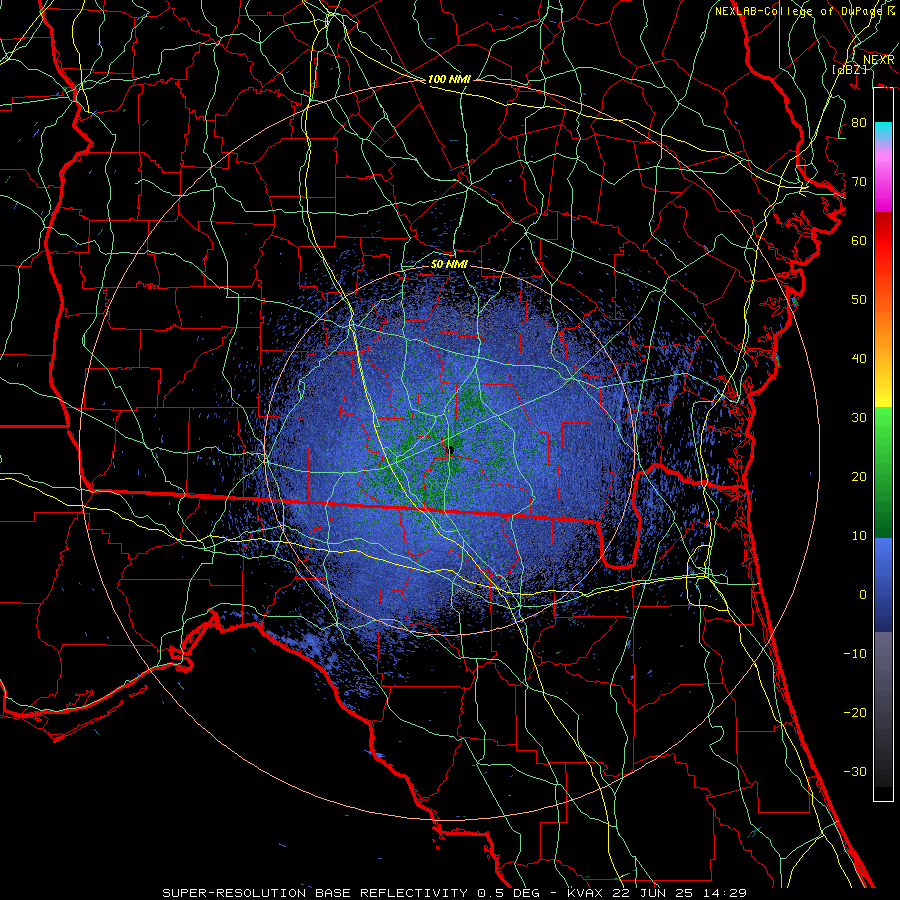Click the 70 value on the dBZ scale
This screenshot has height=900, width=900.
pos(859,182)
